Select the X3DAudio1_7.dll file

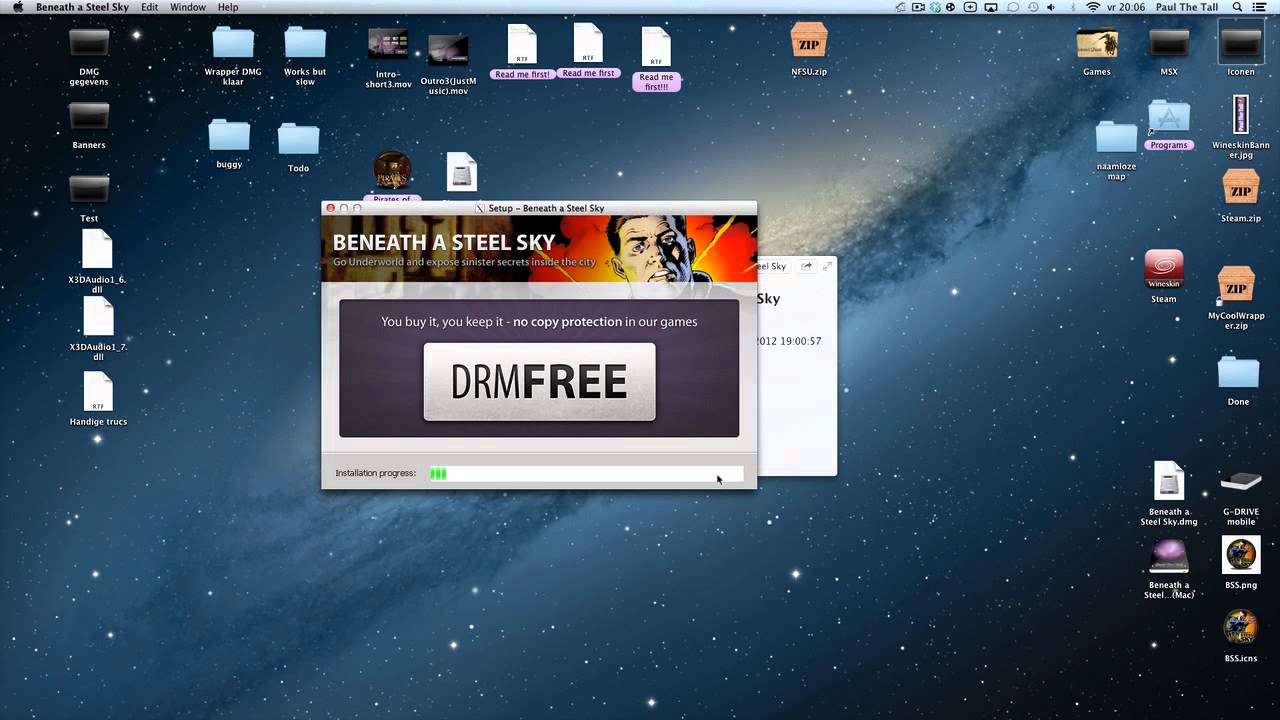(98, 317)
